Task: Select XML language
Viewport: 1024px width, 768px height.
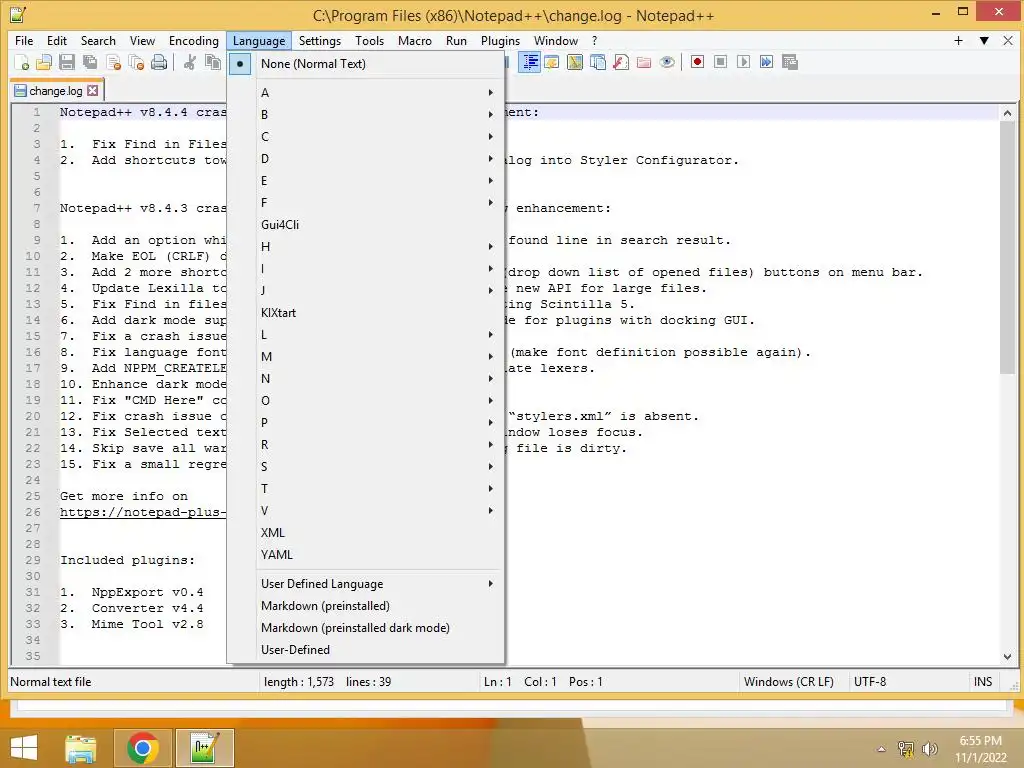Action: tap(366, 533)
